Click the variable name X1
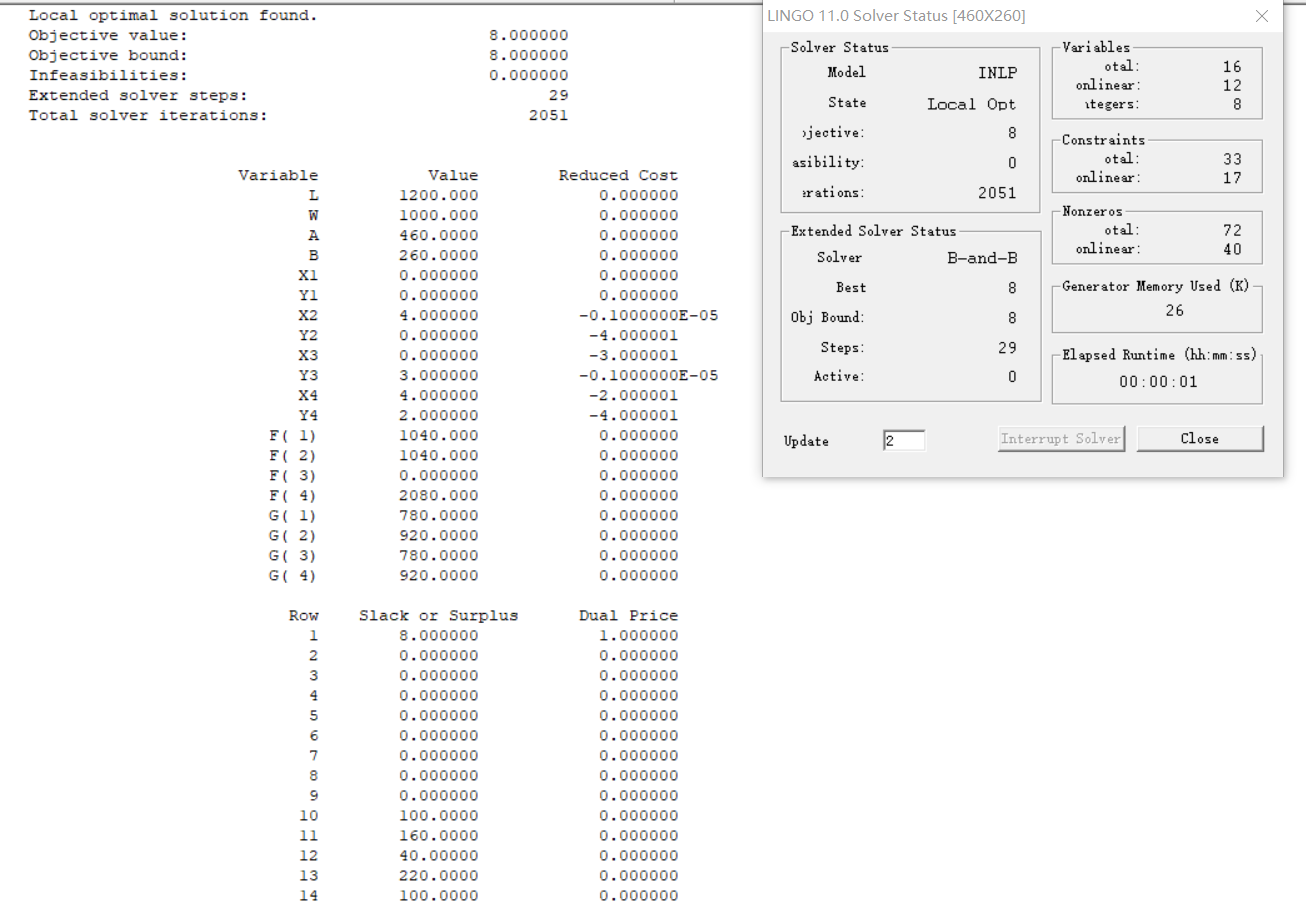 coord(308,276)
